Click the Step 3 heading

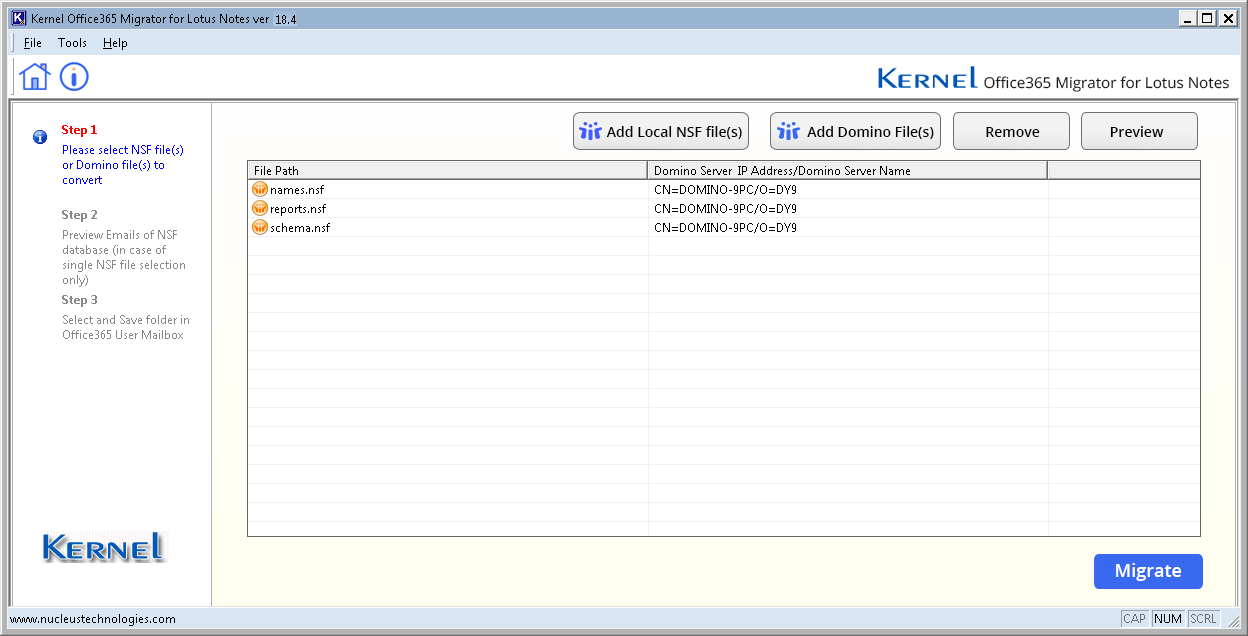[x=80, y=300]
